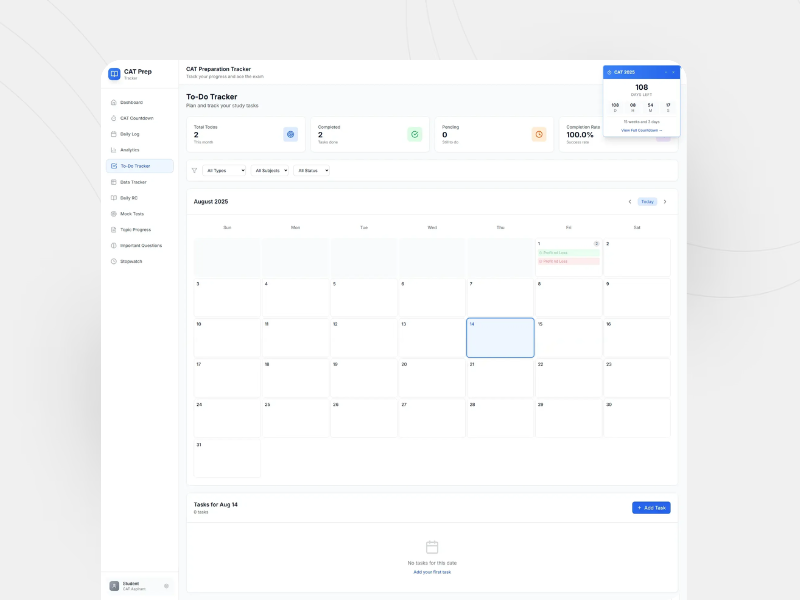
Task: Expand the All Types dropdown
Action: (x=224, y=171)
